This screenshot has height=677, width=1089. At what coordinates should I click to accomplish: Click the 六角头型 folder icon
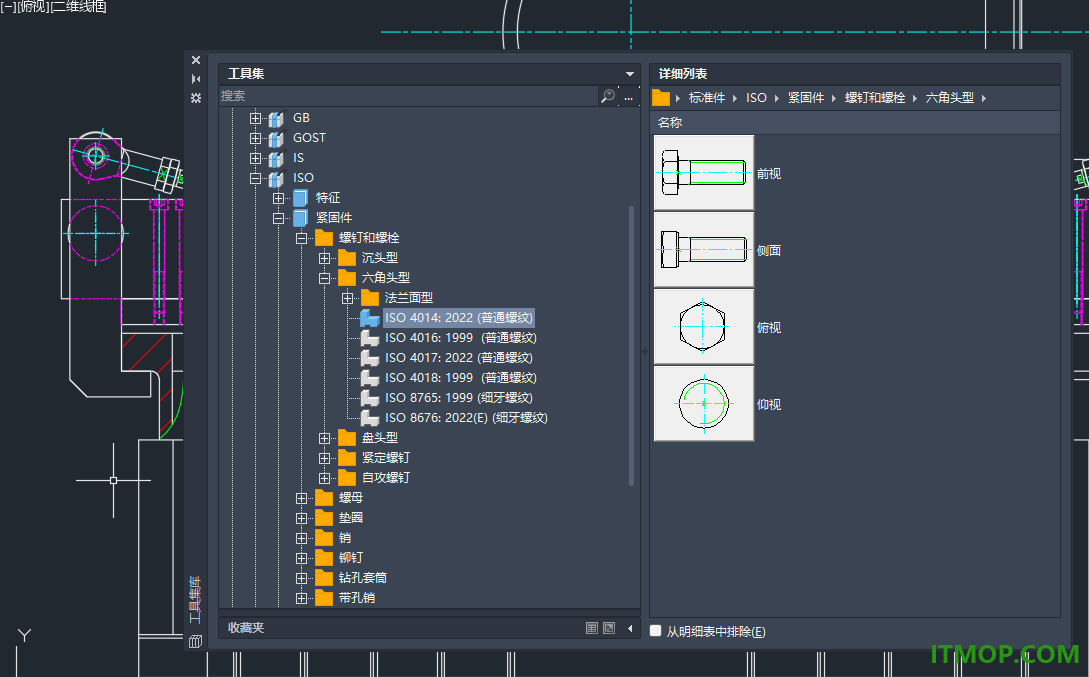(347, 278)
